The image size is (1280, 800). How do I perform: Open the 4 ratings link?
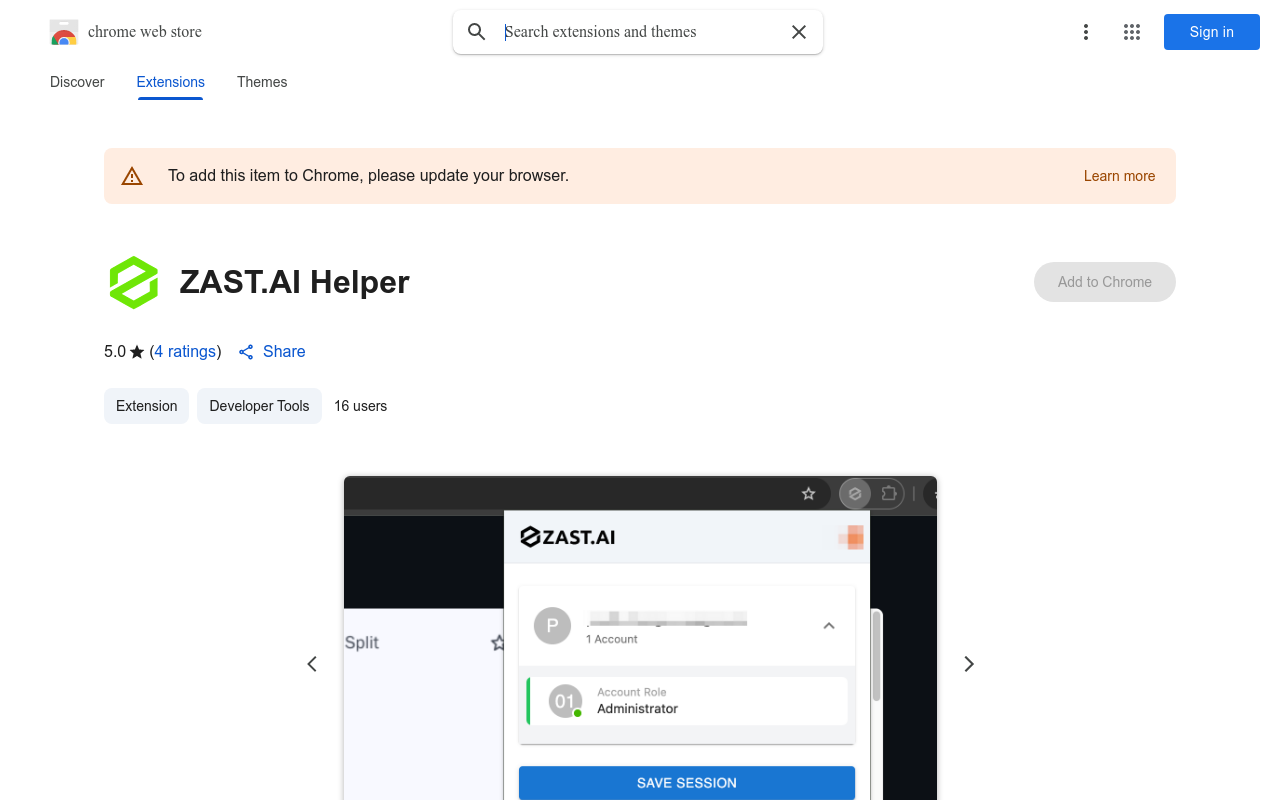pyautogui.click(x=185, y=352)
